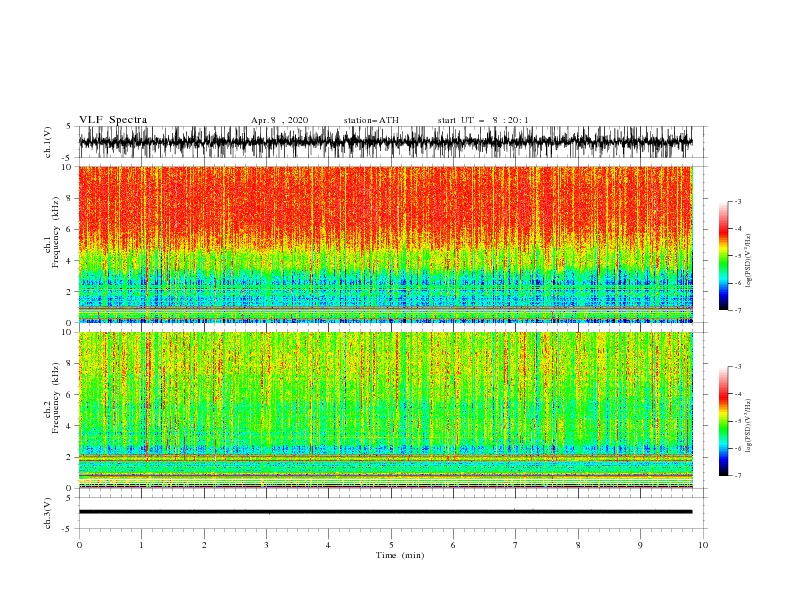Click time axis tick label "3"
The width and height of the screenshot is (792, 612).
(x=266, y=545)
